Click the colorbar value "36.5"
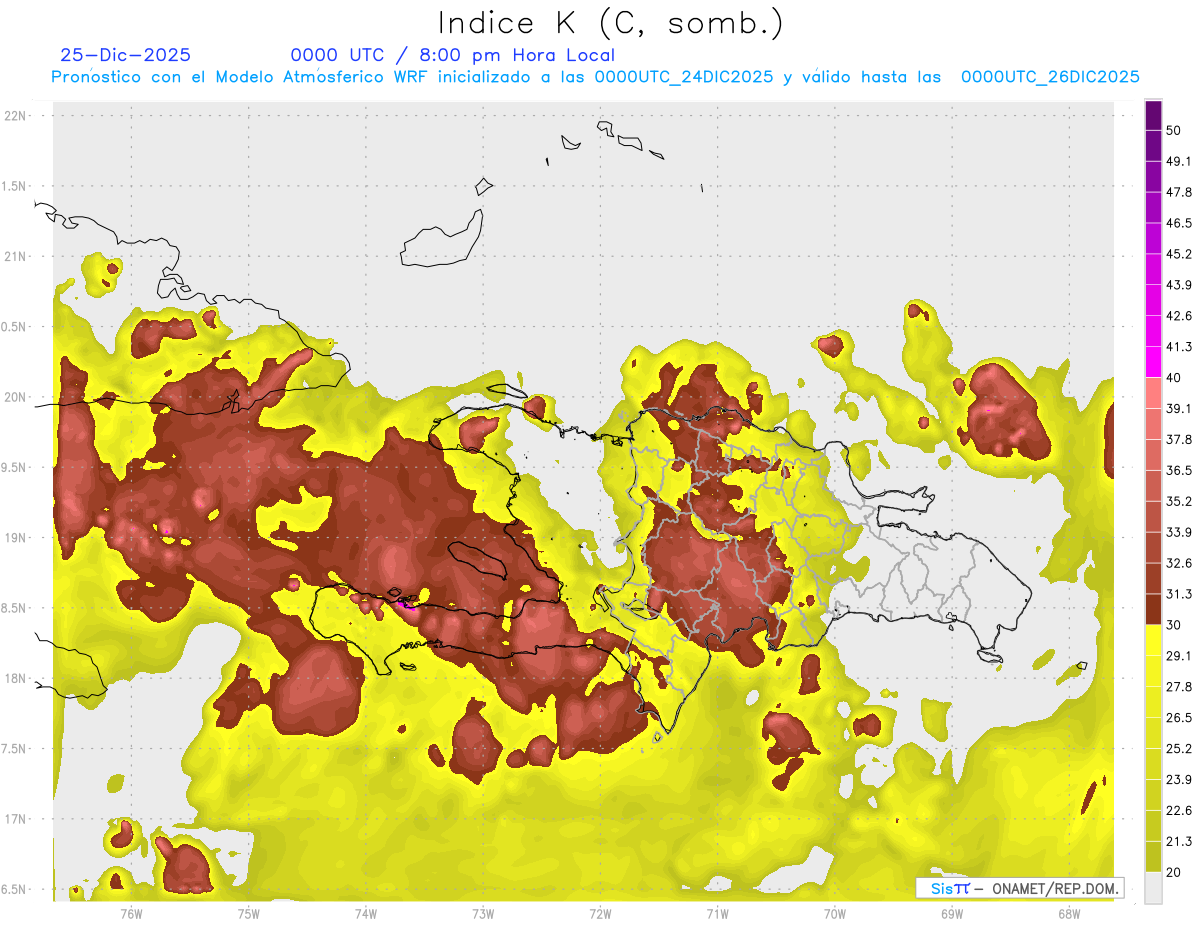1200x927 pixels. (1179, 470)
